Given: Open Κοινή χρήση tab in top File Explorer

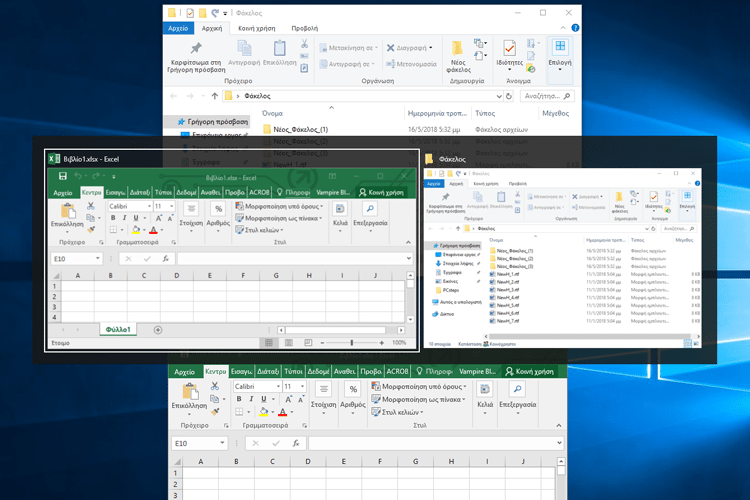Looking at the screenshot, I should [x=257, y=29].
